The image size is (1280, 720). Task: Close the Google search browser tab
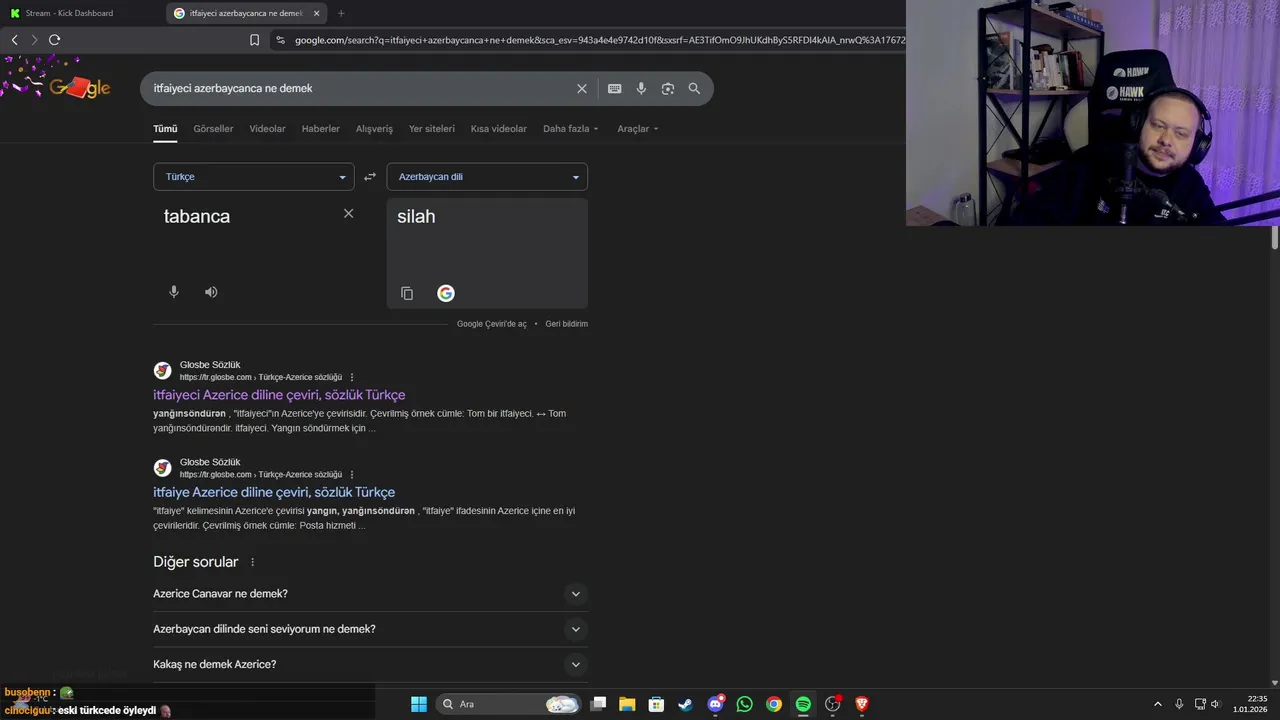click(317, 13)
